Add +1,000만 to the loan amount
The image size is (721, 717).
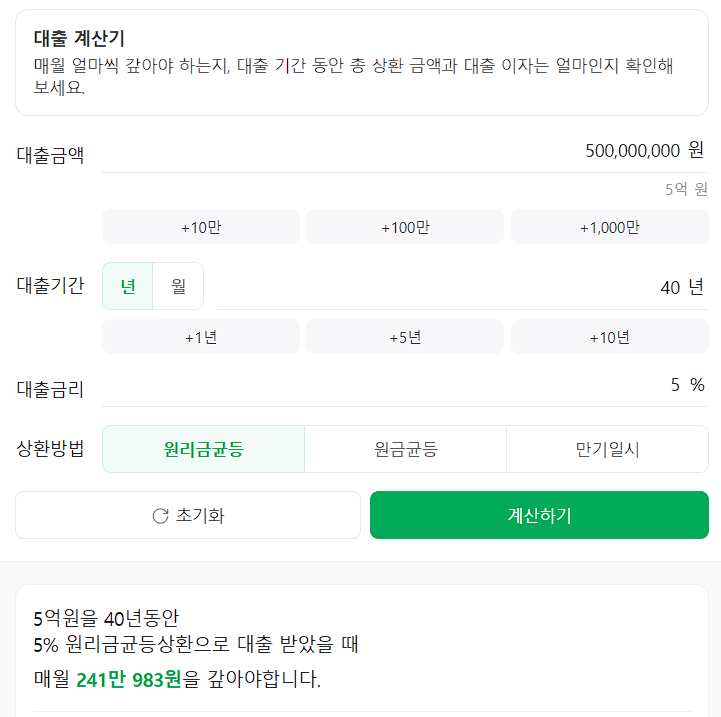[x=609, y=227]
